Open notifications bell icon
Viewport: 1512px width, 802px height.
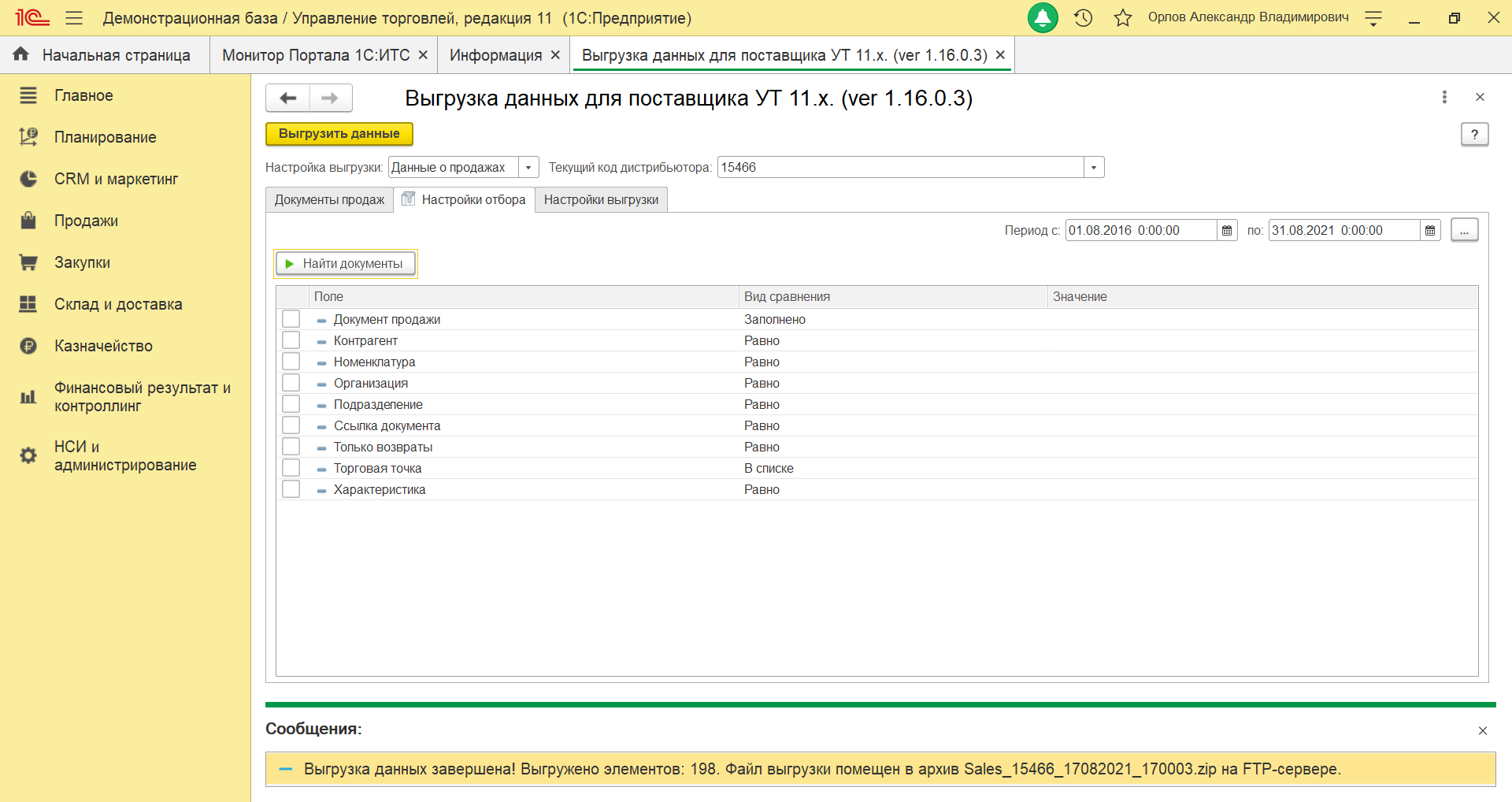pyautogui.click(x=1043, y=17)
